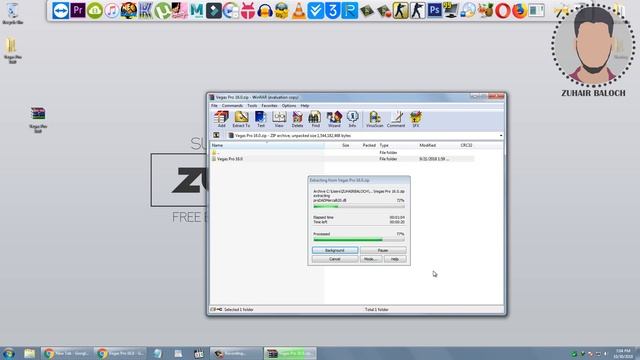Viewport: 640px width, 360px height.
Task: Expand the archive path dropdown arrow
Action: point(501,136)
